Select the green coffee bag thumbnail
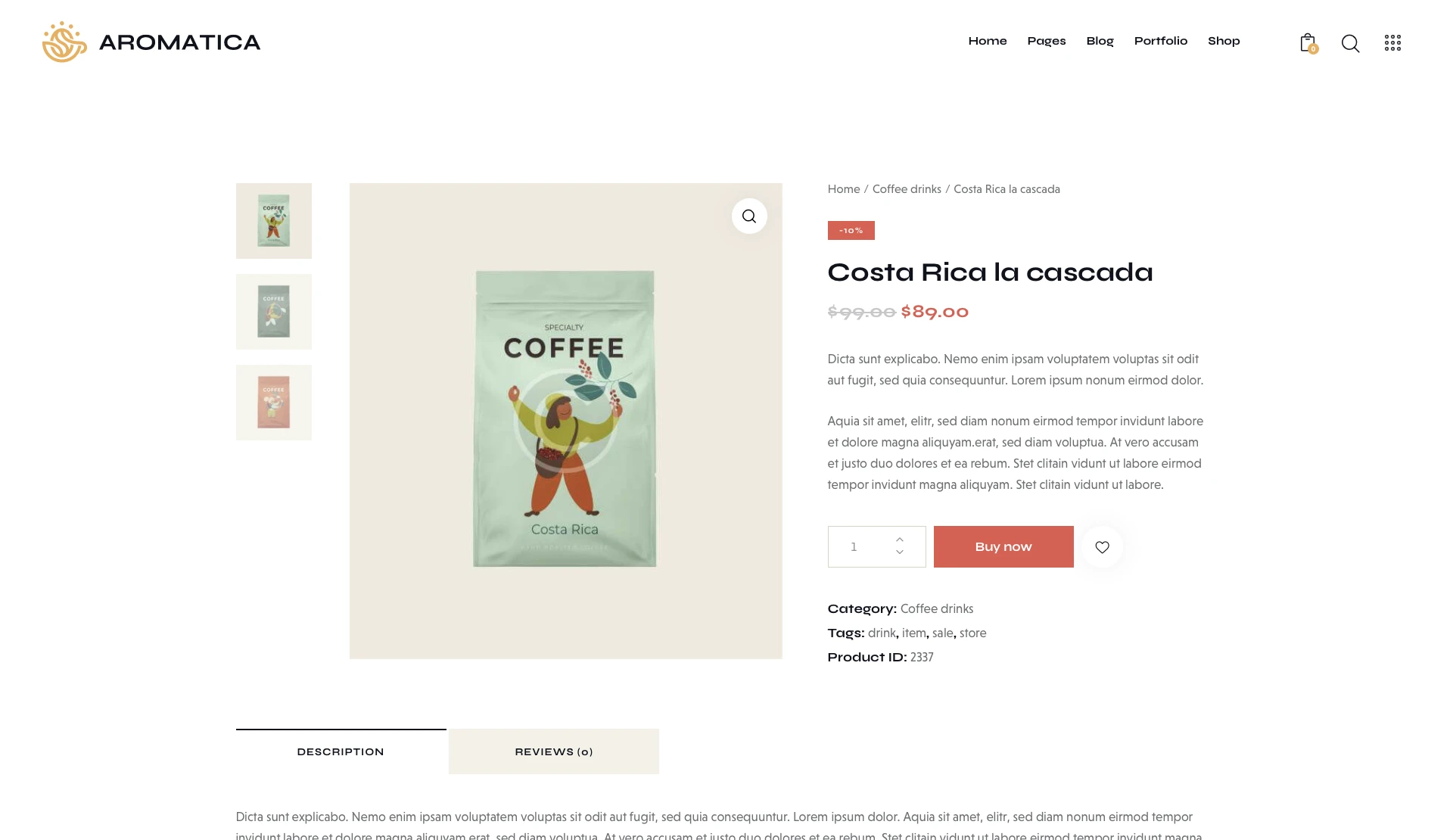The image size is (1453, 840). coord(274,221)
